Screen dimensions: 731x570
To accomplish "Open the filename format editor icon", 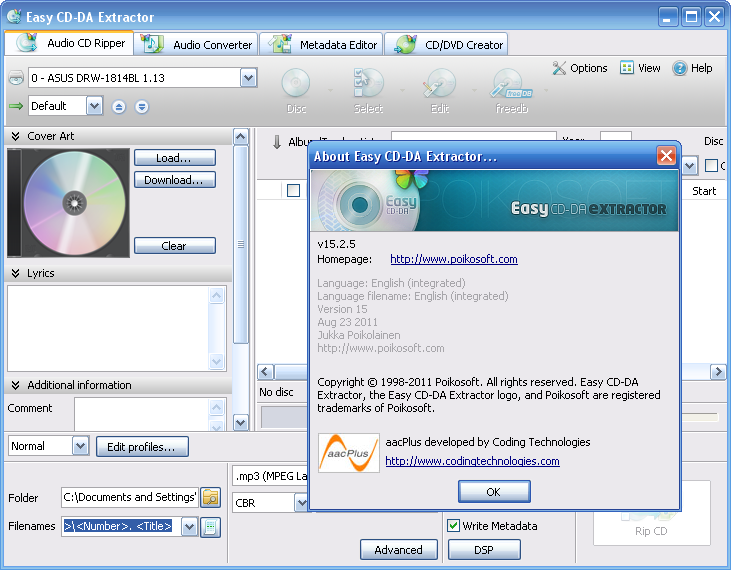I will point(210,527).
